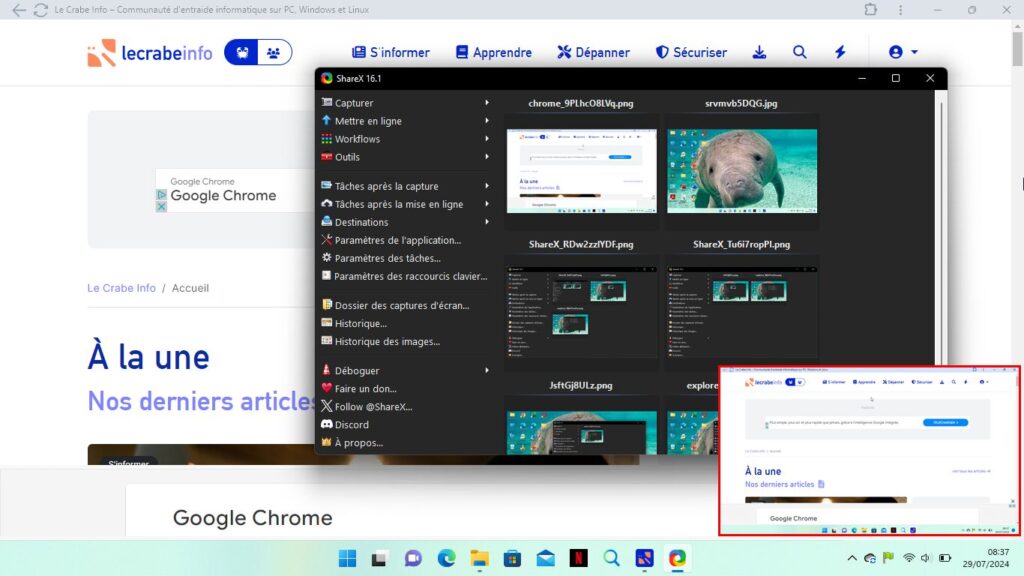
Task: Click ShareX icon on the taskbar
Action: point(677,558)
